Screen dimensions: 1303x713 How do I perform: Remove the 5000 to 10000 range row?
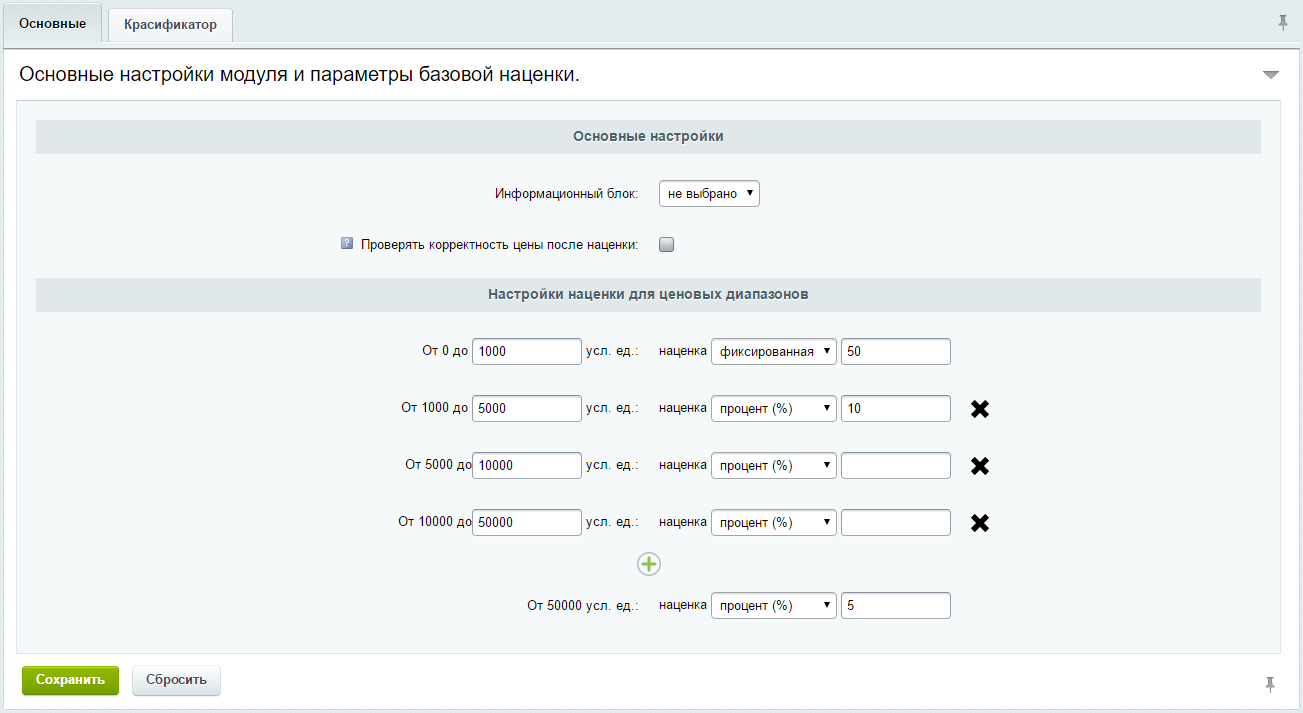point(980,466)
